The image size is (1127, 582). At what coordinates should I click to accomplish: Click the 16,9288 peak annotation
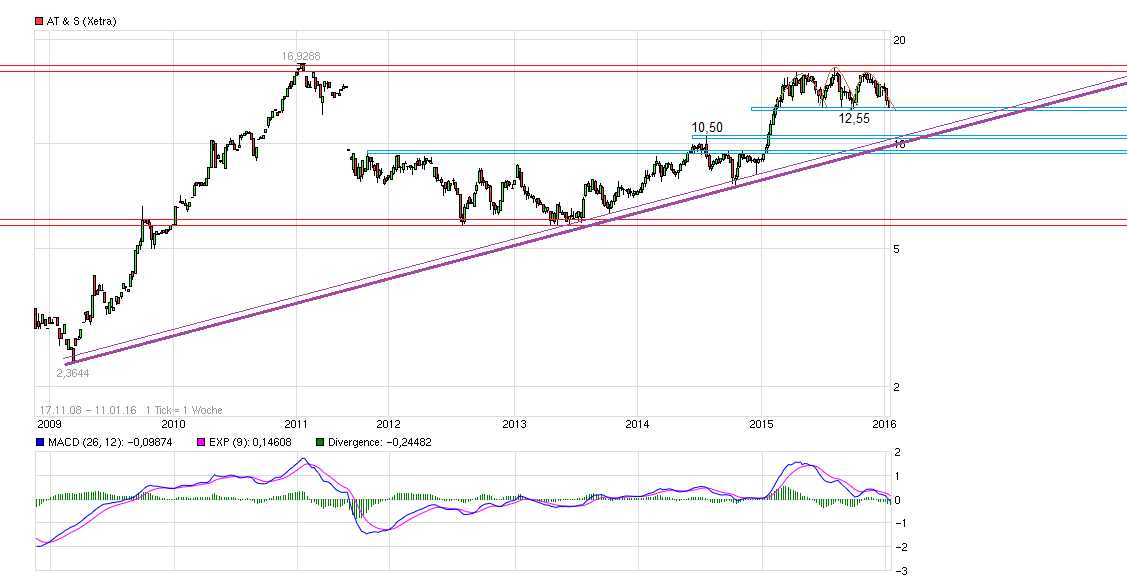click(301, 56)
